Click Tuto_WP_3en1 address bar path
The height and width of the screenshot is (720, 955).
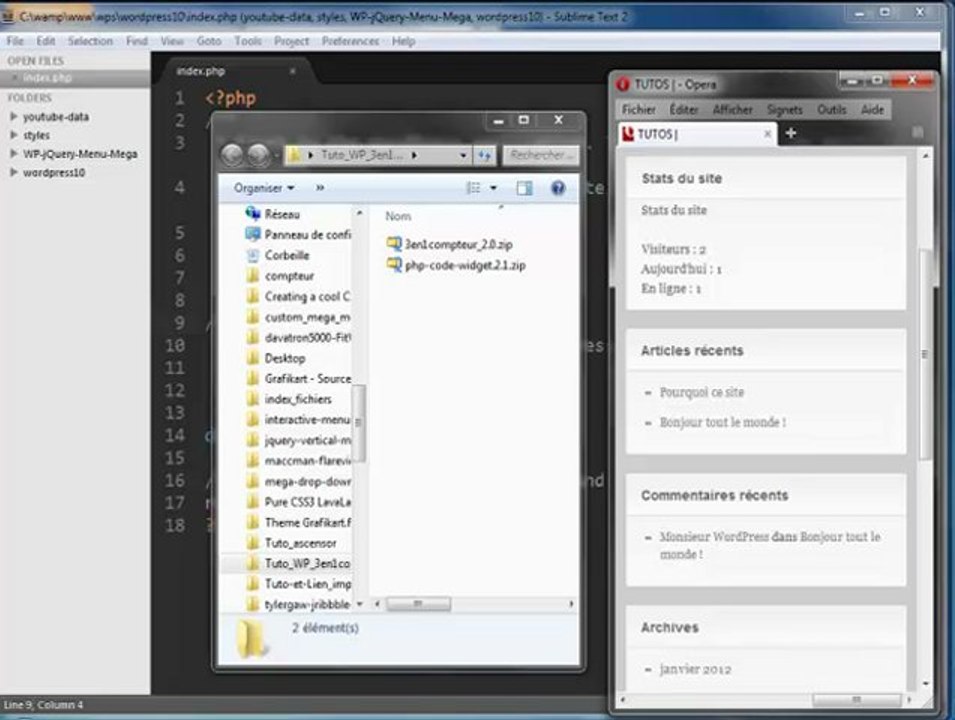(x=361, y=155)
